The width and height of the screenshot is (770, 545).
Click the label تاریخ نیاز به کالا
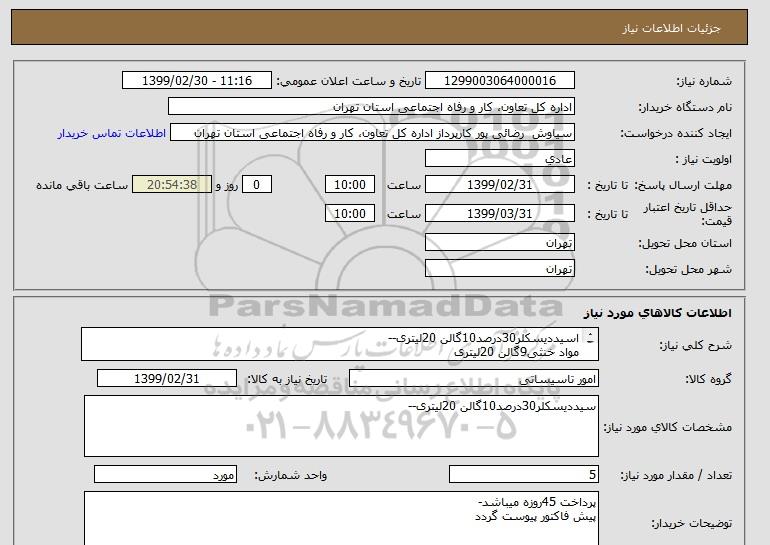[x=287, y=379]
